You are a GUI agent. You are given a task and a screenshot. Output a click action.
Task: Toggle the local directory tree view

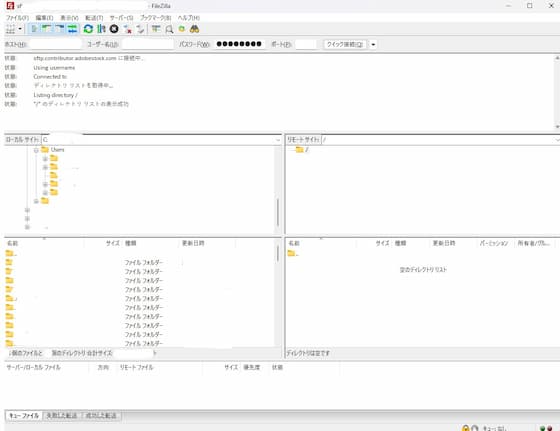[x=47, y=29]
